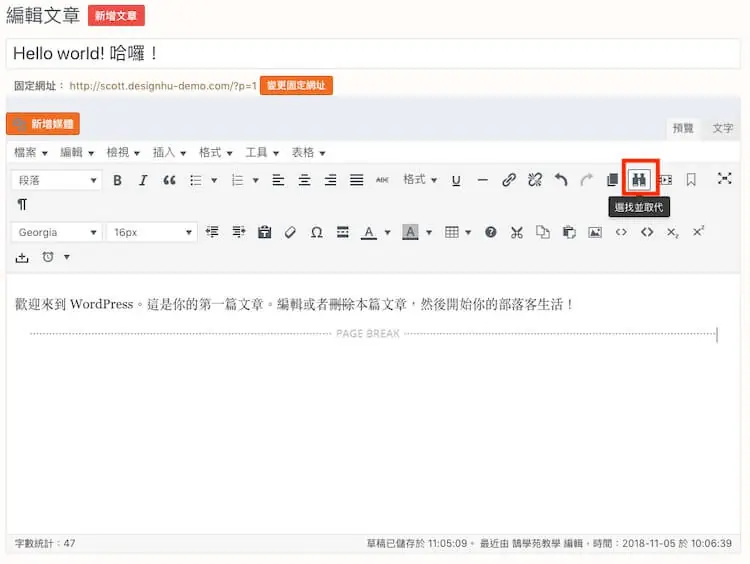
Task: Click the overlapping pages page-break icon
Action: [613, 180]
